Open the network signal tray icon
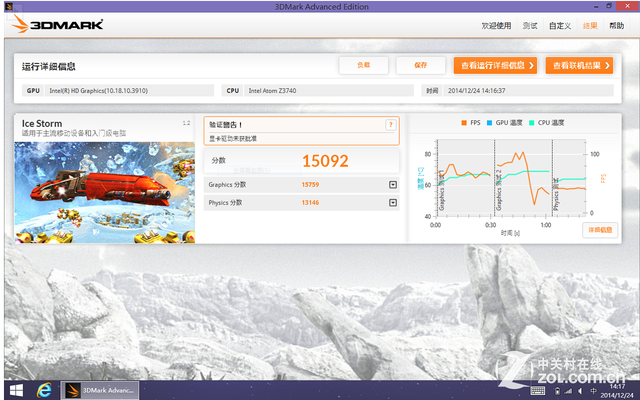 tap(568, 391)
